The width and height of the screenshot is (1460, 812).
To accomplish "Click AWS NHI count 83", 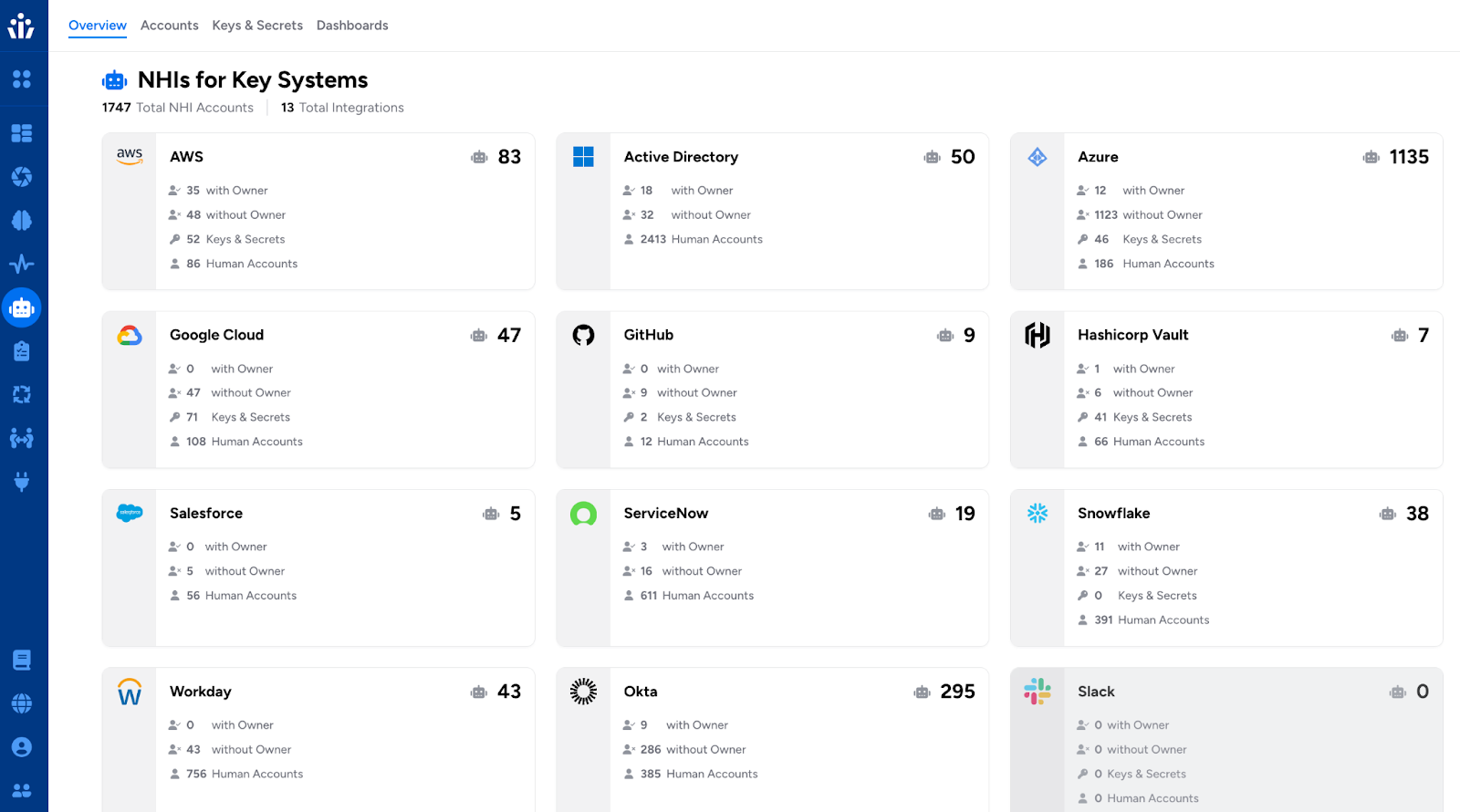I will [x=509, y=157].
